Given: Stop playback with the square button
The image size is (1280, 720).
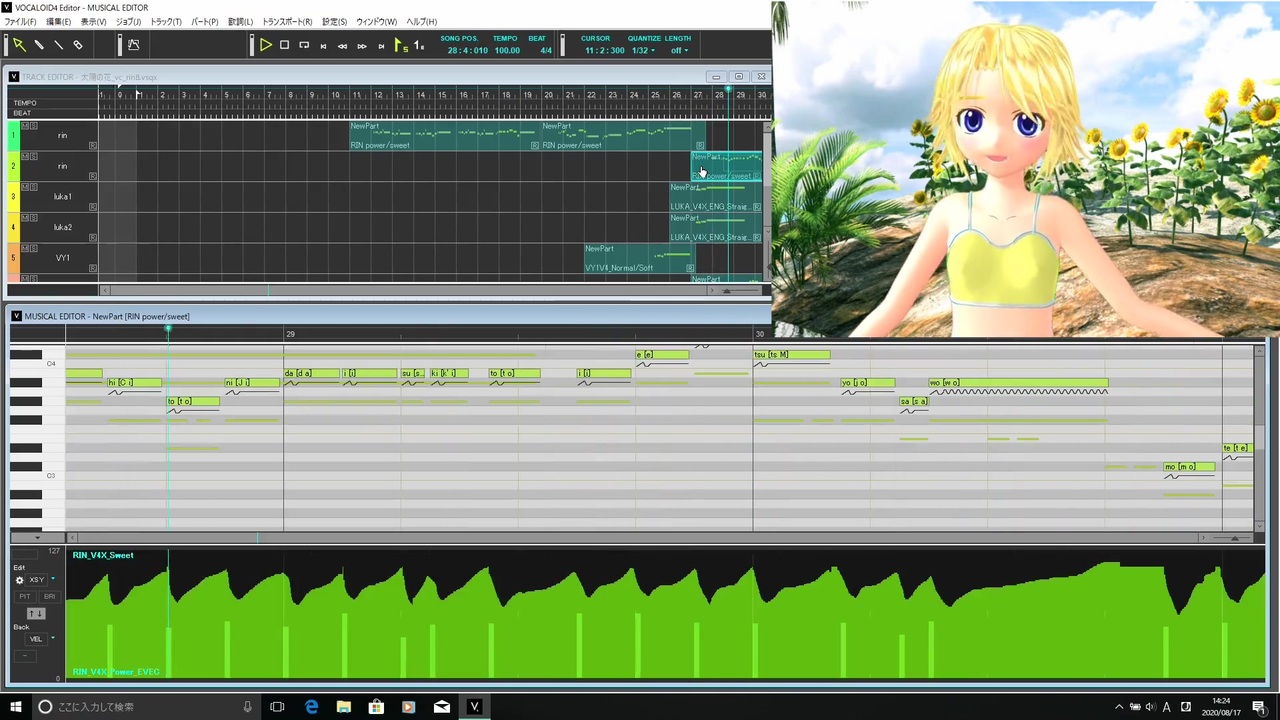Looking at the screenshot, I should point(285,45).
